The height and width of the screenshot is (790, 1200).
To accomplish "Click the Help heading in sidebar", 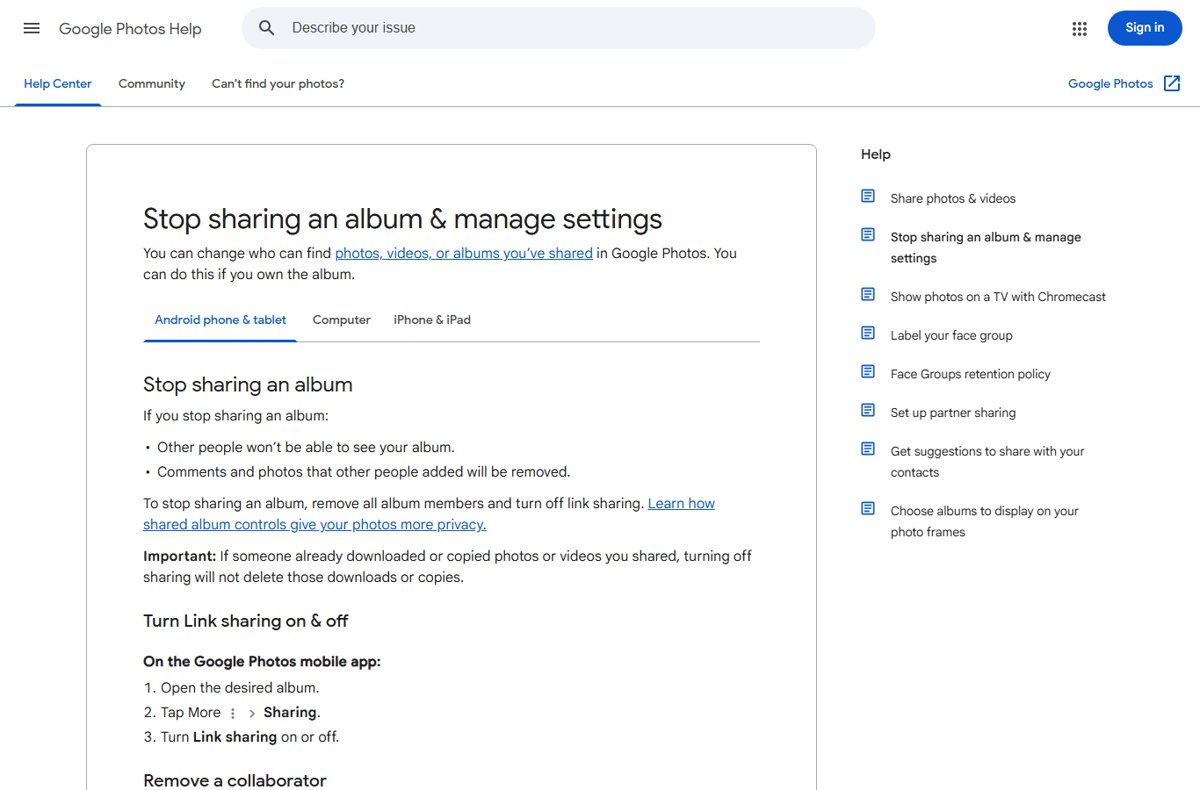I will 875,155.
